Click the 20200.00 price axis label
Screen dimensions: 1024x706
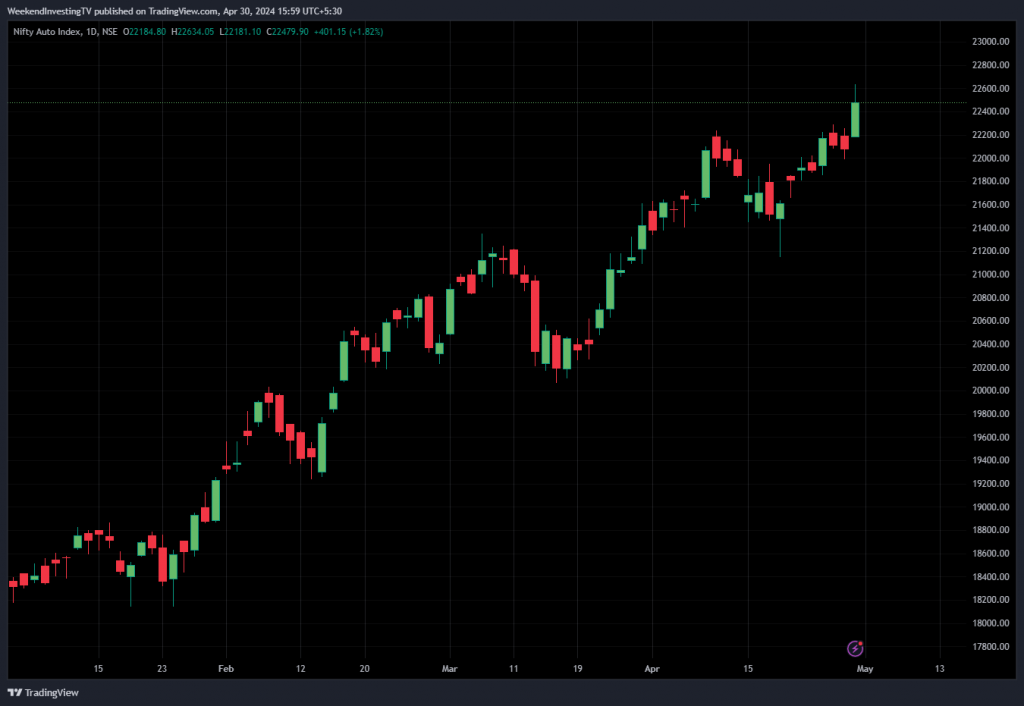(x=990, y=368)
